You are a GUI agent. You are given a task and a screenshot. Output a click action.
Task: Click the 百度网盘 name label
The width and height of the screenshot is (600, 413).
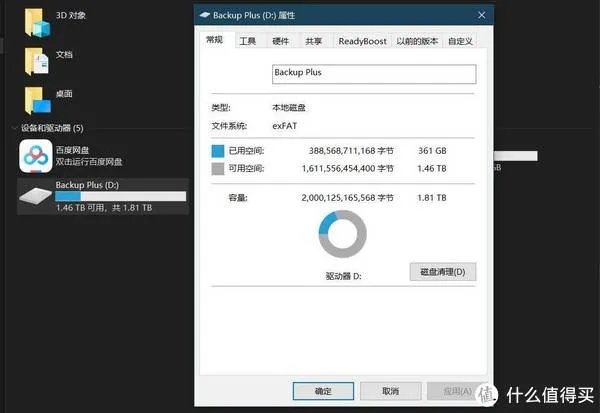(73, 150)
